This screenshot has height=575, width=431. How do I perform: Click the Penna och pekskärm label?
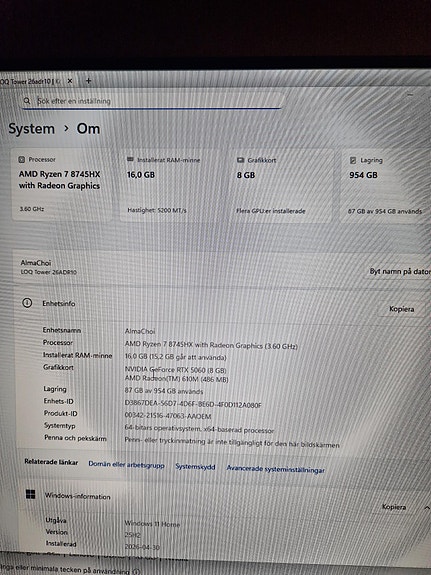(75, 438)
